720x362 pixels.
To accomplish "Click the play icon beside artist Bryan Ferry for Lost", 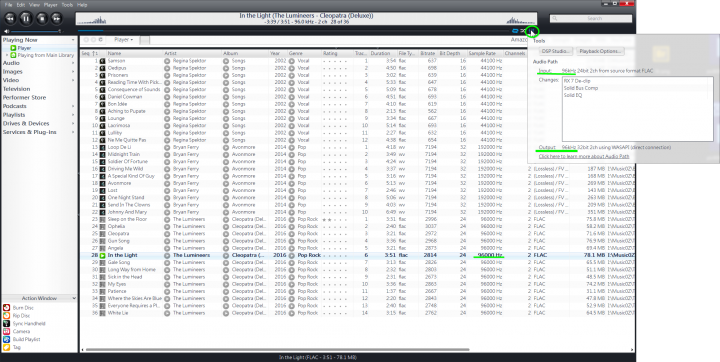I will point(167,190).
